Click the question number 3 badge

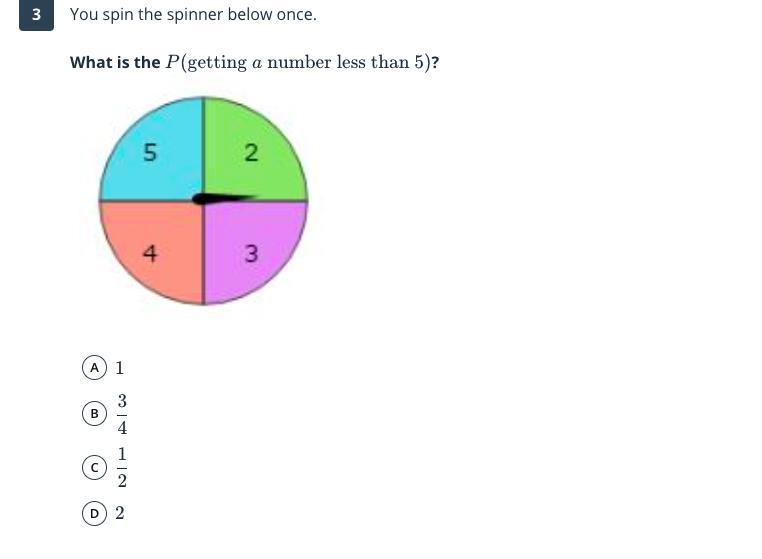36,15
